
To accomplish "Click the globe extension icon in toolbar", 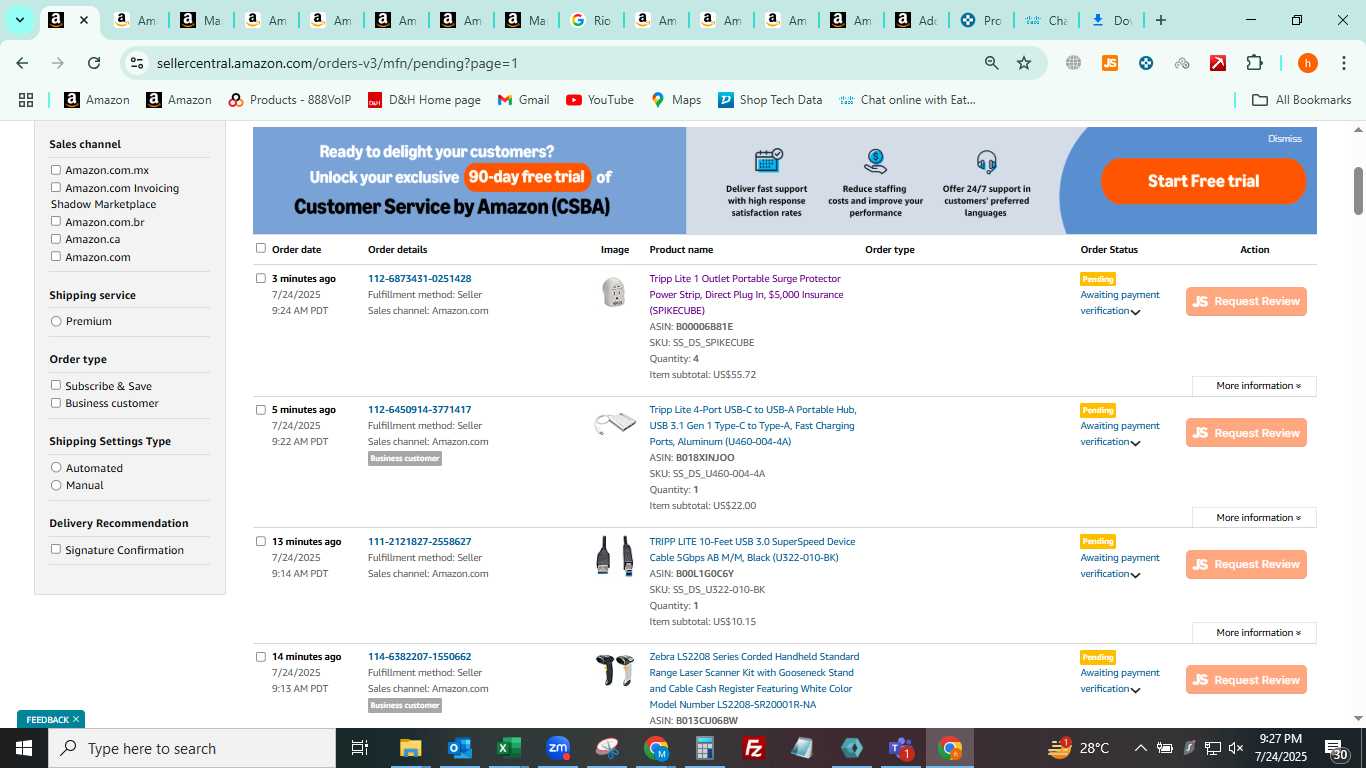I will pyautogui.click(x=1073, y=63).
